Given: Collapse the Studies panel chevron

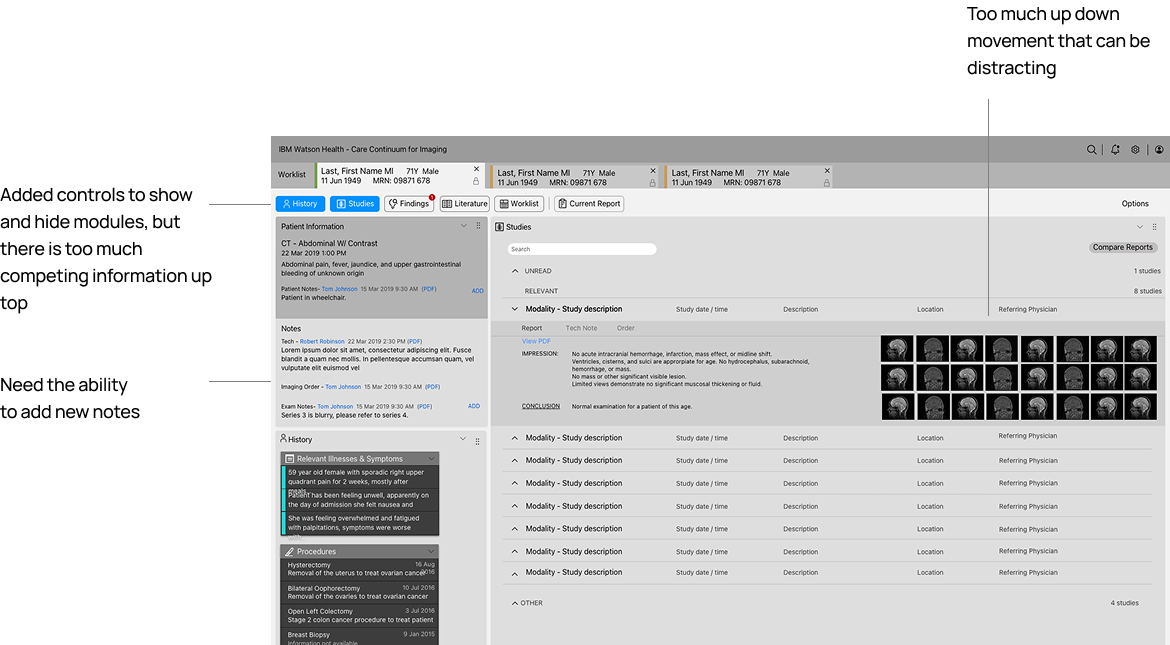Looking at the screenshot, I should point(1139,227).
